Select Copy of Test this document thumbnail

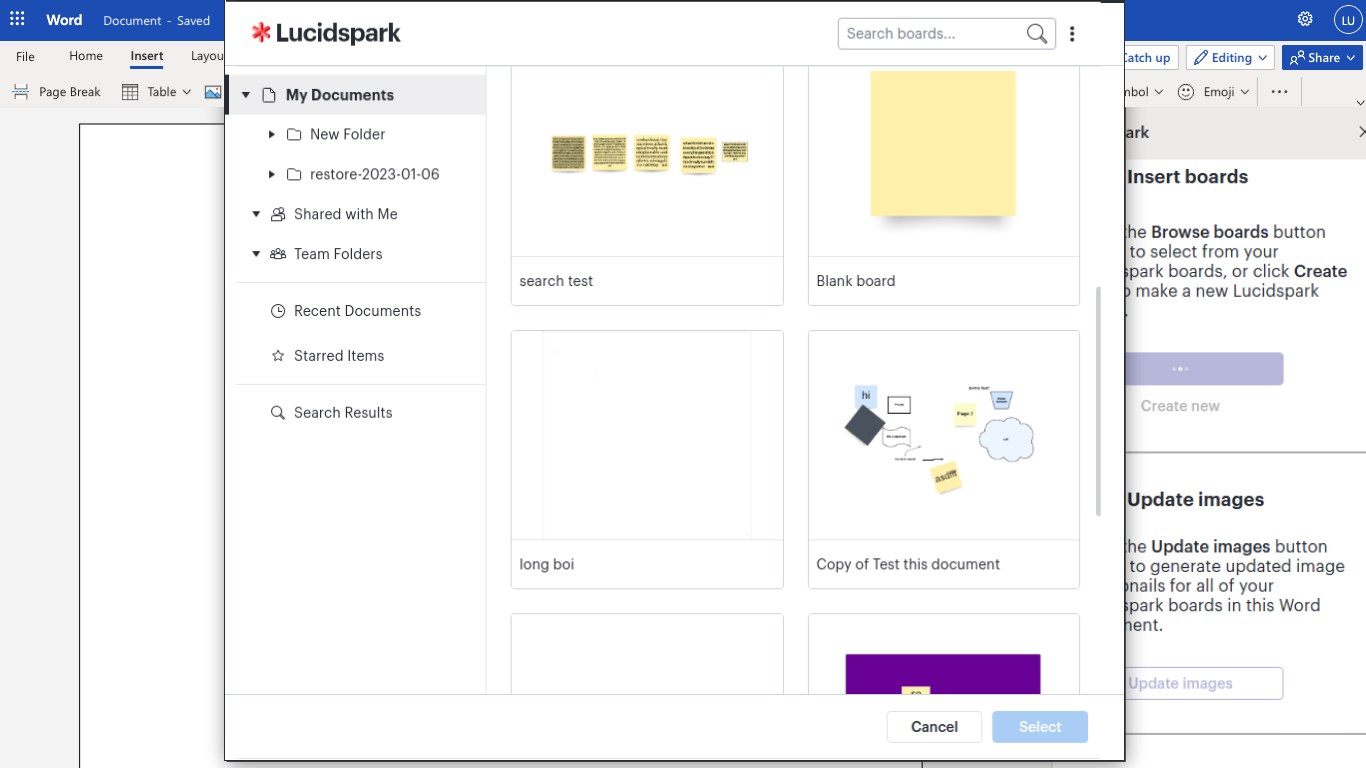pos(944,435)
